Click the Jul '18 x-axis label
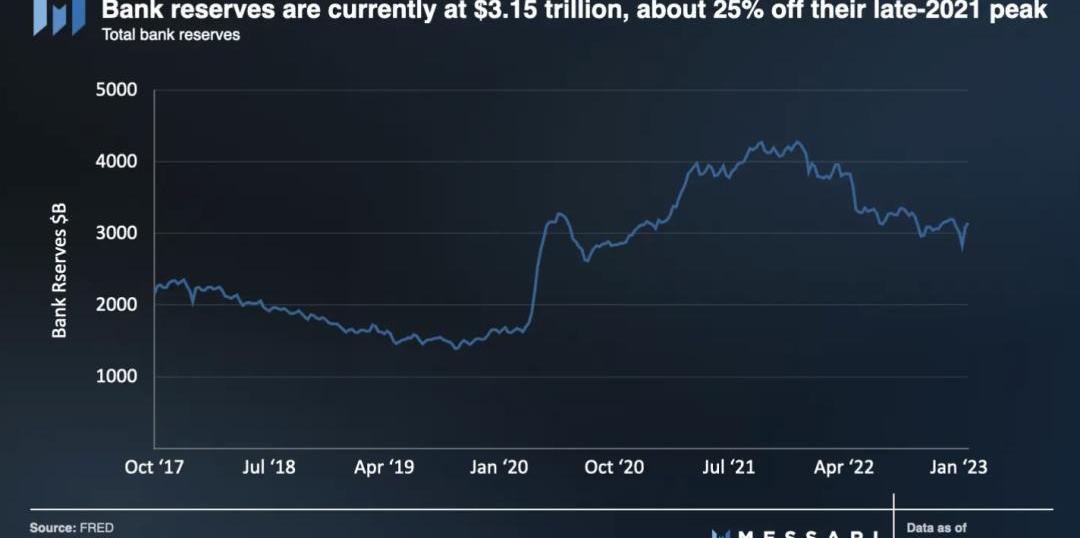1080x538 pixels. pyautogui.click(x=269, y=467)
